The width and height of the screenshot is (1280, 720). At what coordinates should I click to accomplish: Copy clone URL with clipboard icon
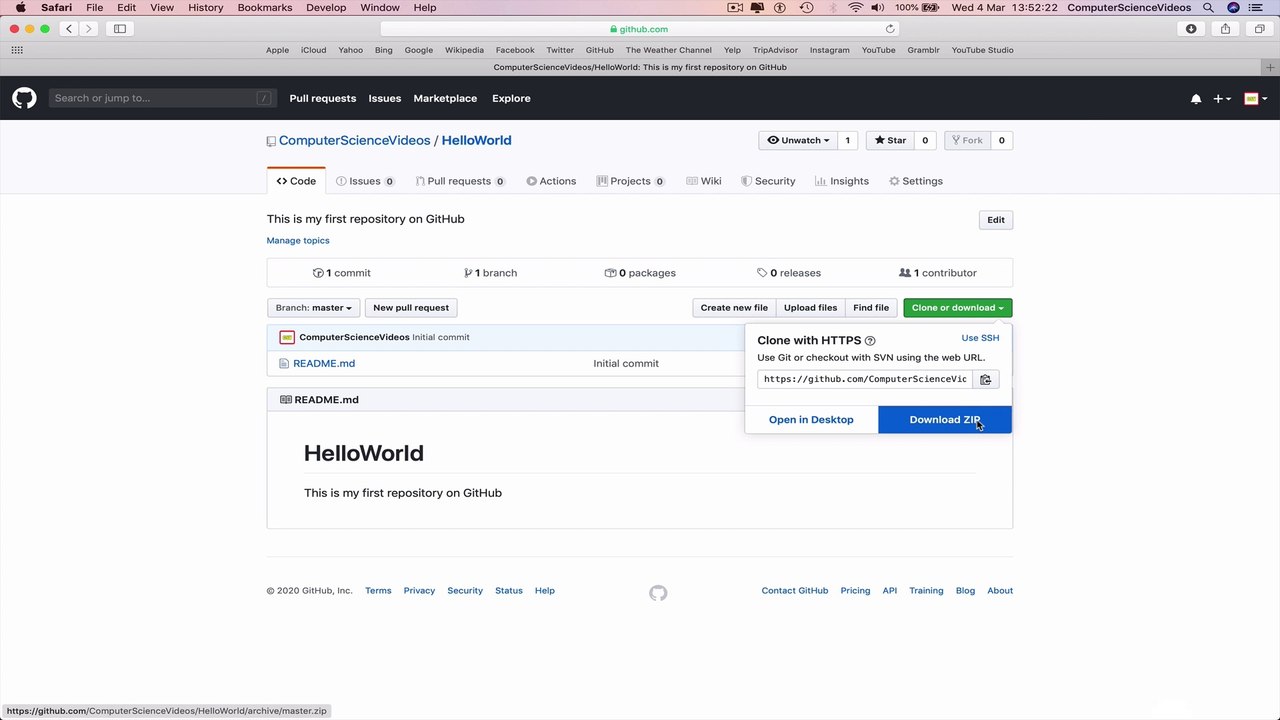985,379
